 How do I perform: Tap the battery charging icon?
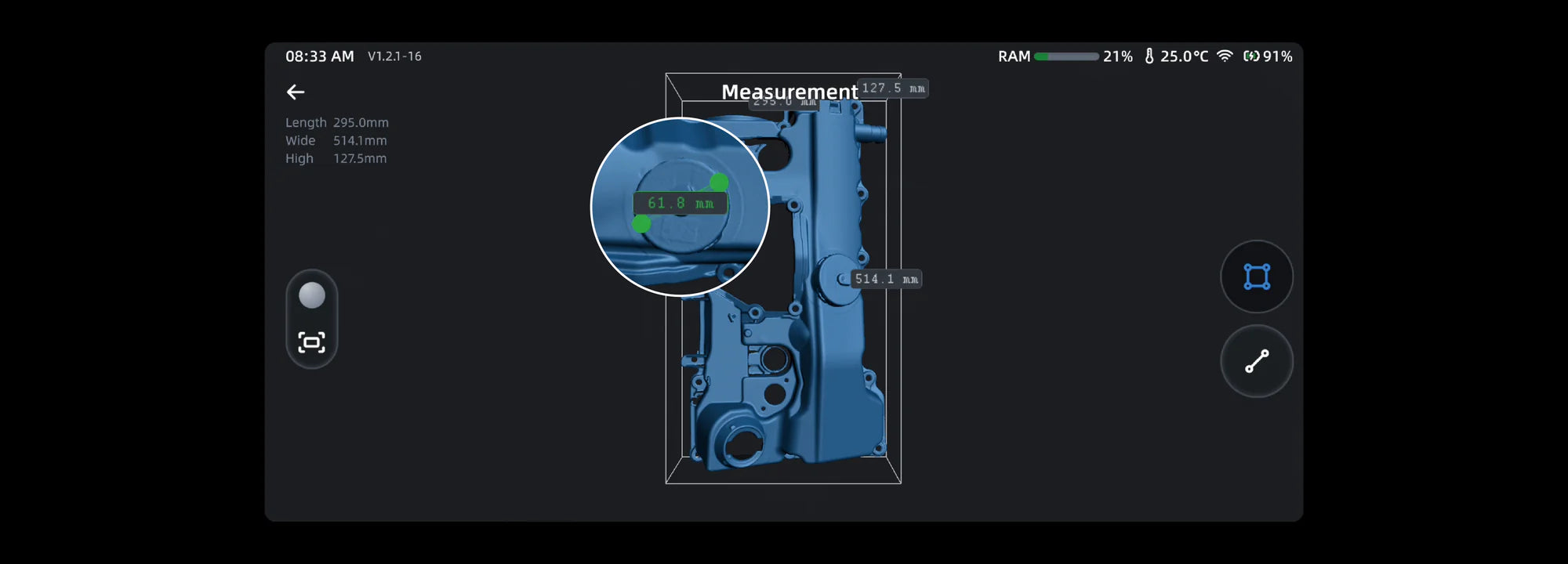click(x=1251, y=56)
